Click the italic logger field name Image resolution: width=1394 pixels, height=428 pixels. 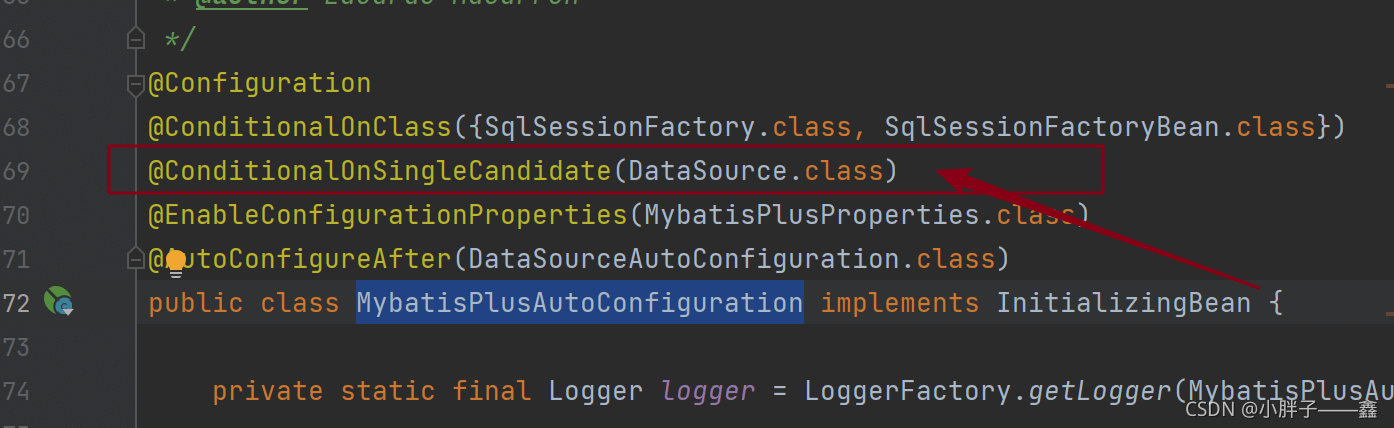(708, 391)
